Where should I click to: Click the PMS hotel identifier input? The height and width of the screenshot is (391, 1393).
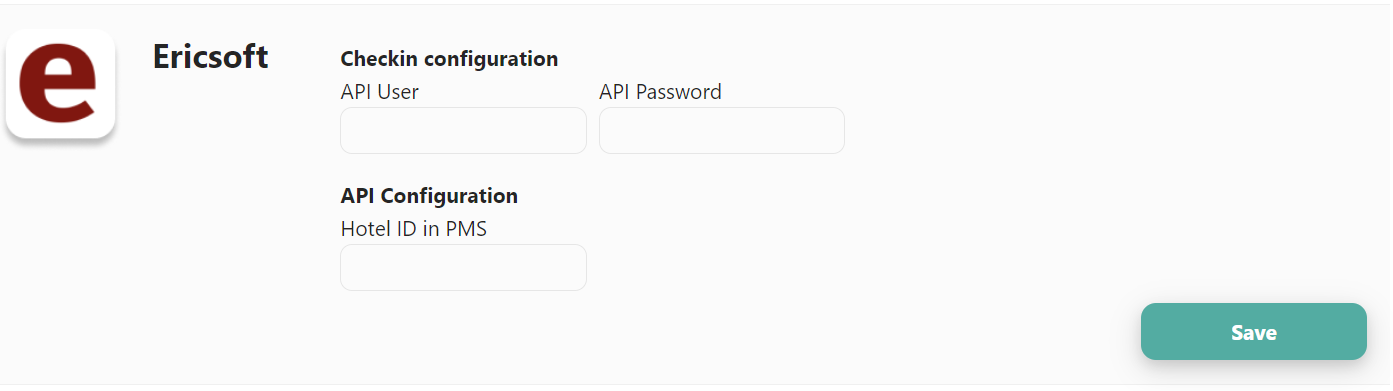coord(463,268)
